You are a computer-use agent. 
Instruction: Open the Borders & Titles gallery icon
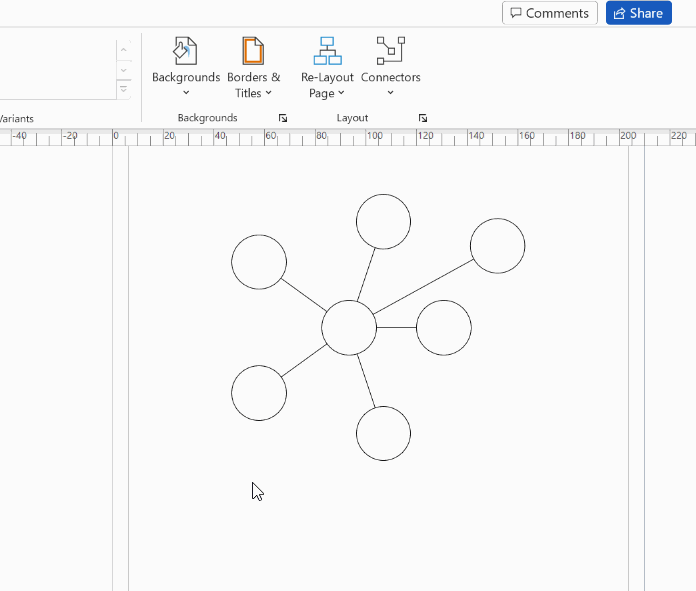point(253,51)
